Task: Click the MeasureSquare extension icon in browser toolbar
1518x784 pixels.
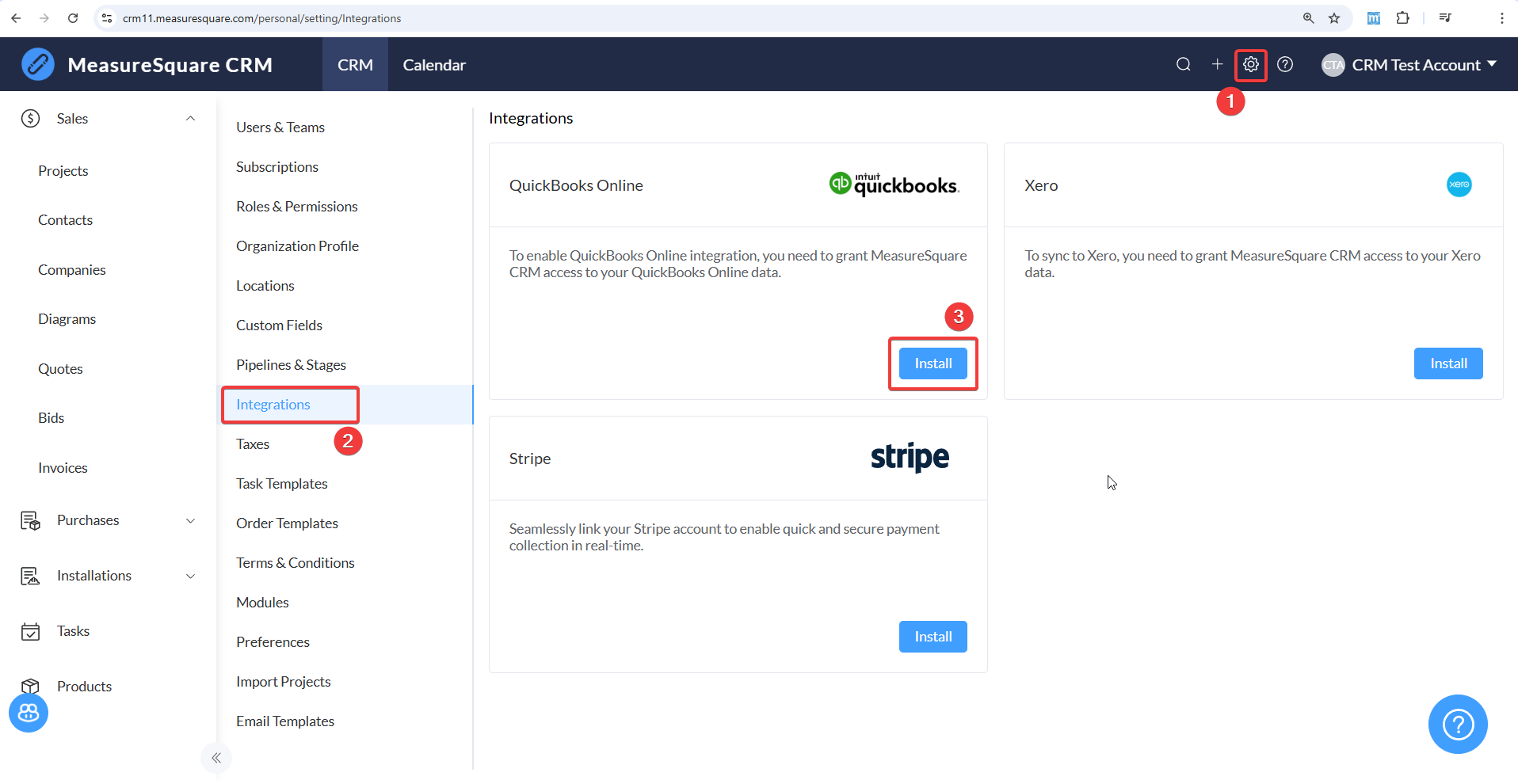Action: pyautogui.click(x=1374, y=18)
